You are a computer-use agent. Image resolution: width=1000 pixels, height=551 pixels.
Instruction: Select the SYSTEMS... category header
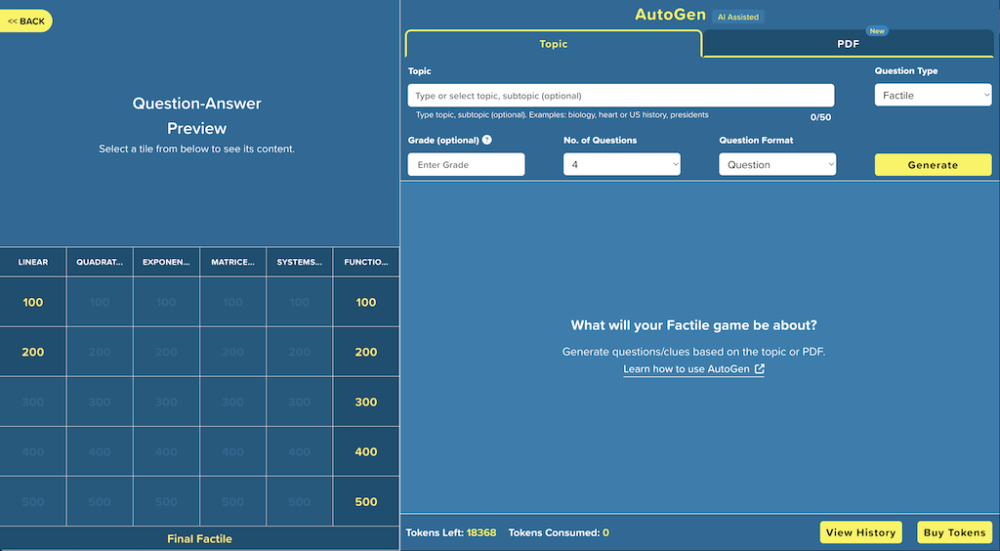pyautogui.click(x=299, y=262)
